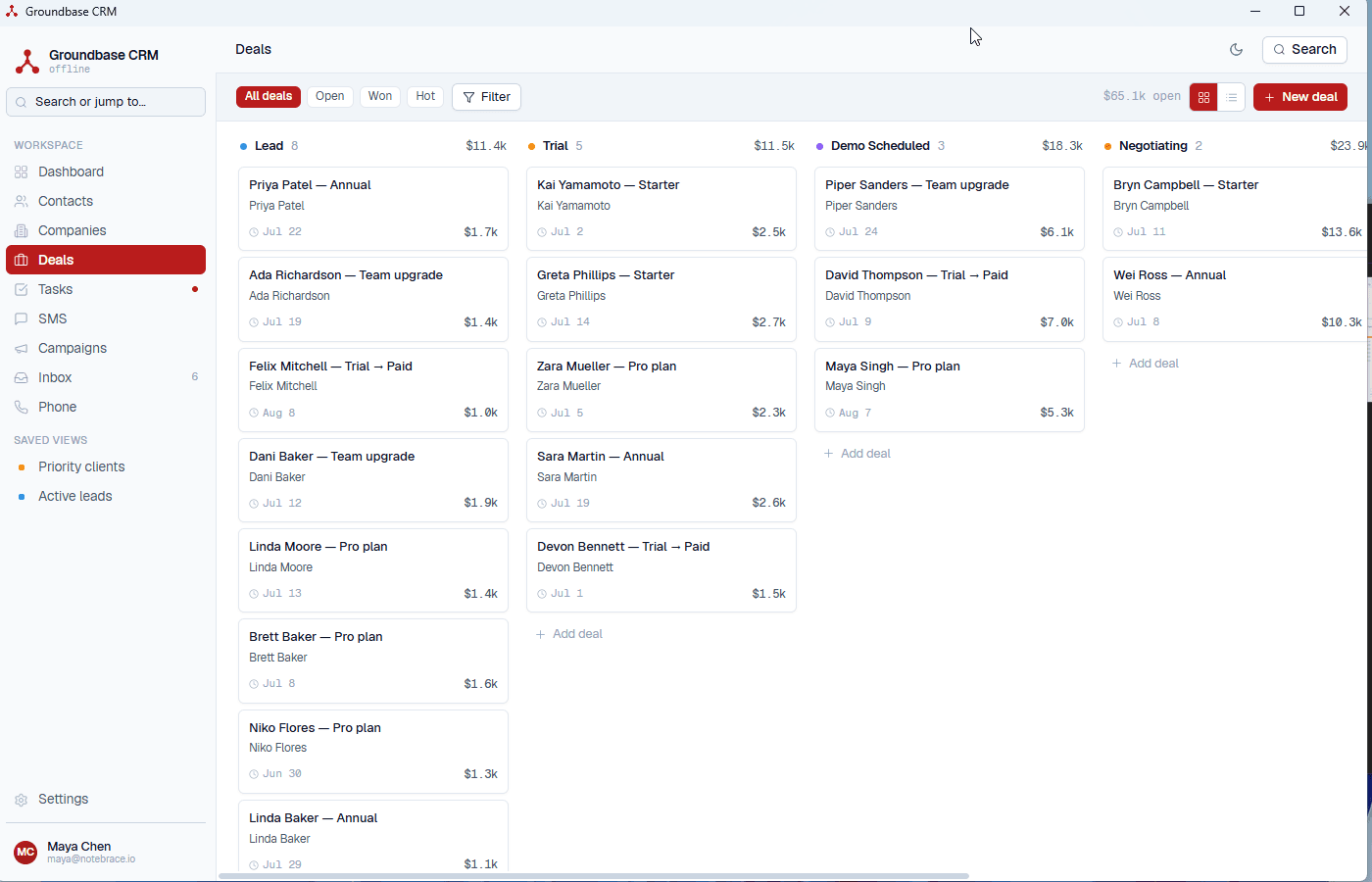Click the Inbox unread count 6
The height and width of the screenshot is (882, 1372).
click(x=195, y=377)
